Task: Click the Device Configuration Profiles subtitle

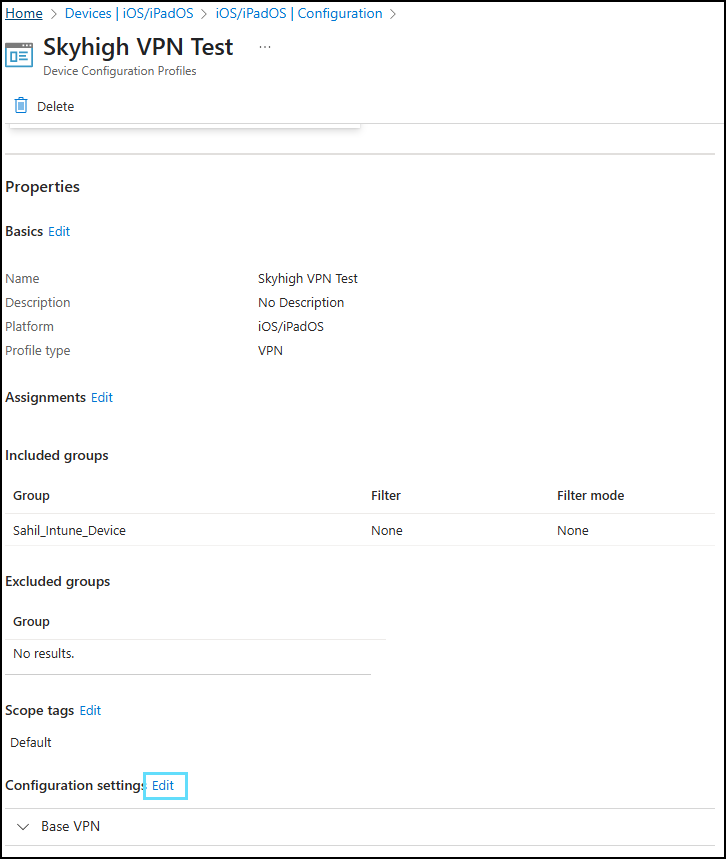Action: tap(119, 71)
